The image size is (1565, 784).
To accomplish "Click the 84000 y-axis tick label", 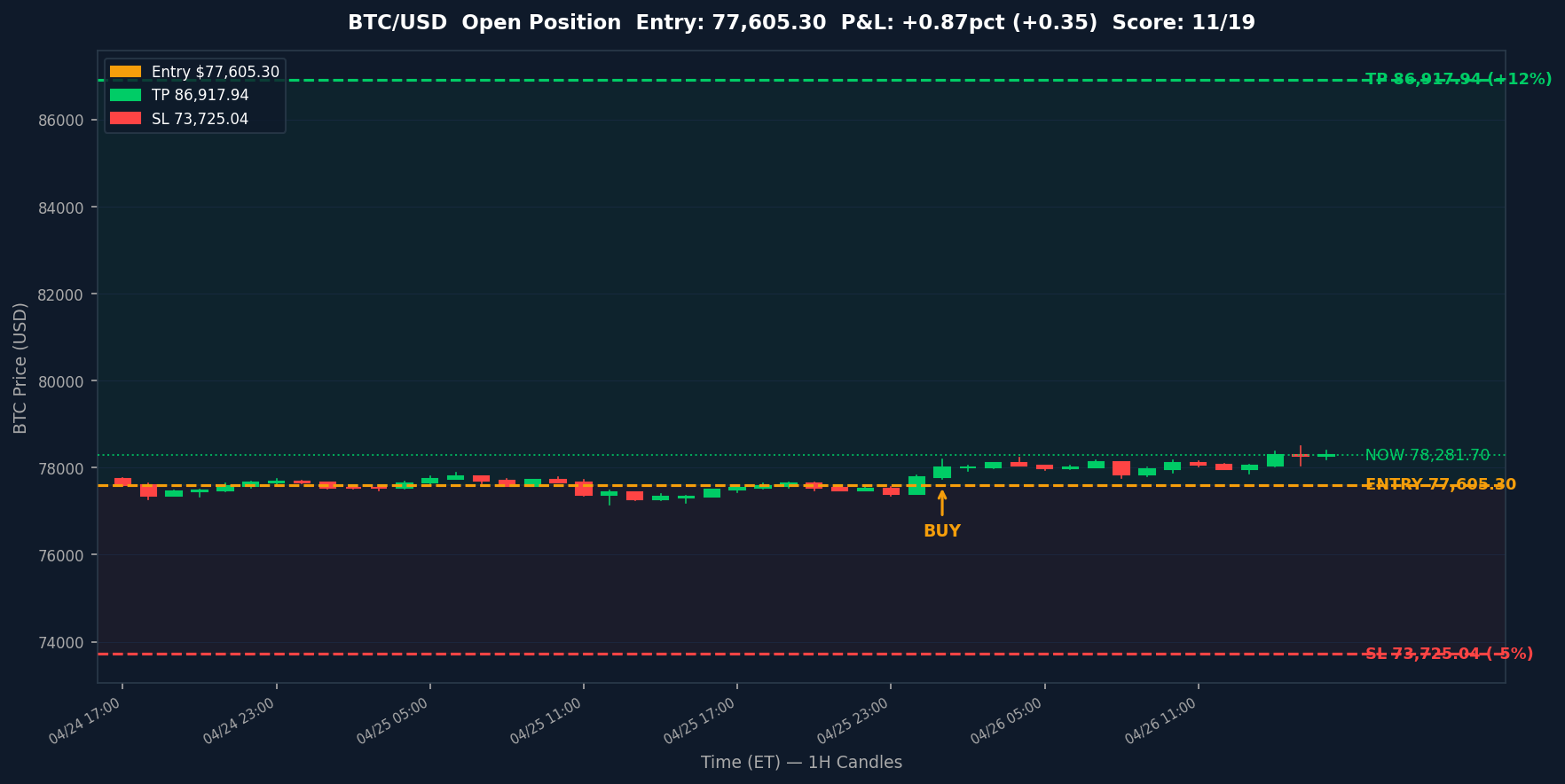I will [x=61, y=208].
